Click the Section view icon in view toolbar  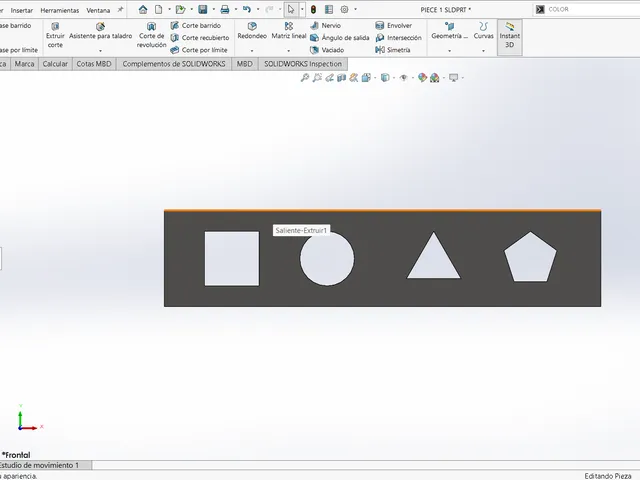click(x=342, y=78)
